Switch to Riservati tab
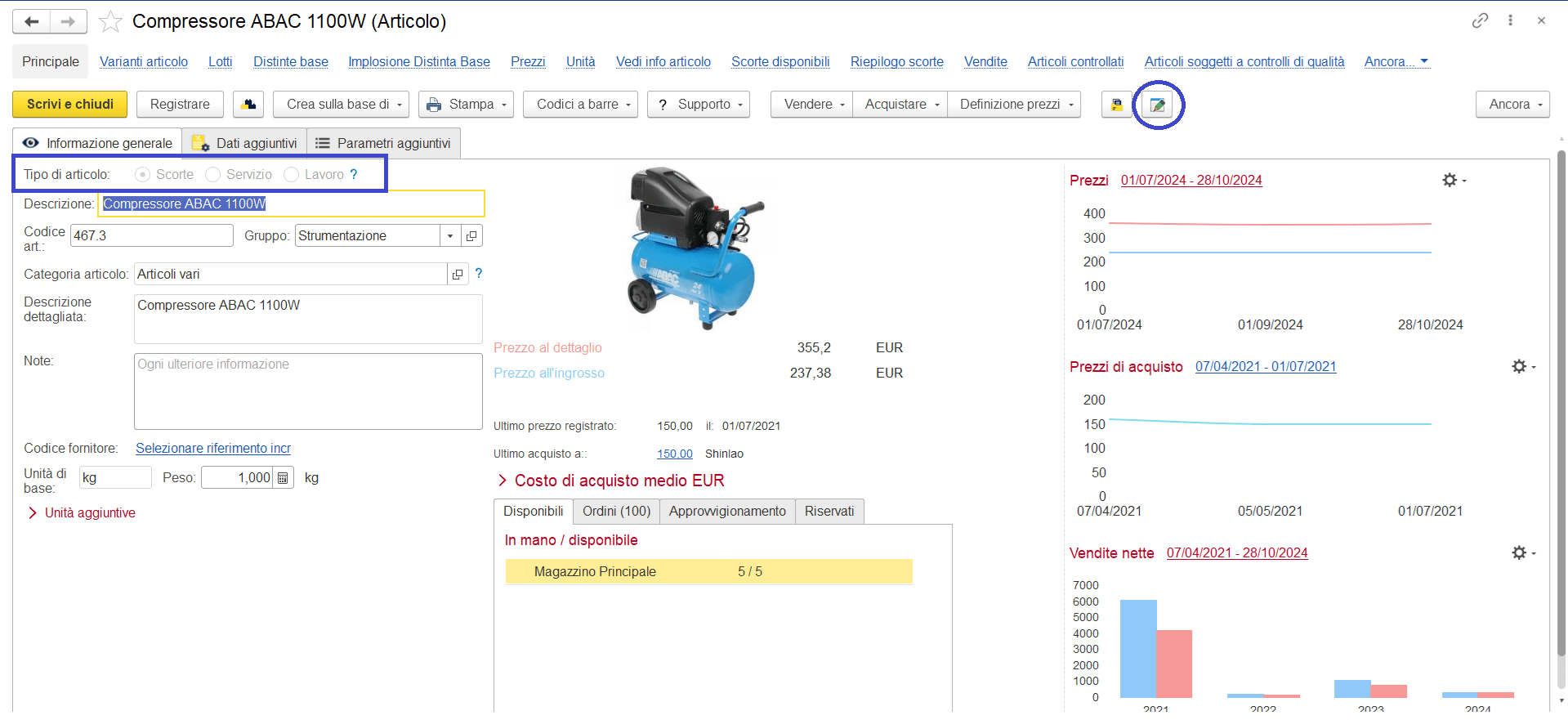1568x720 pixels. [829, 512]
